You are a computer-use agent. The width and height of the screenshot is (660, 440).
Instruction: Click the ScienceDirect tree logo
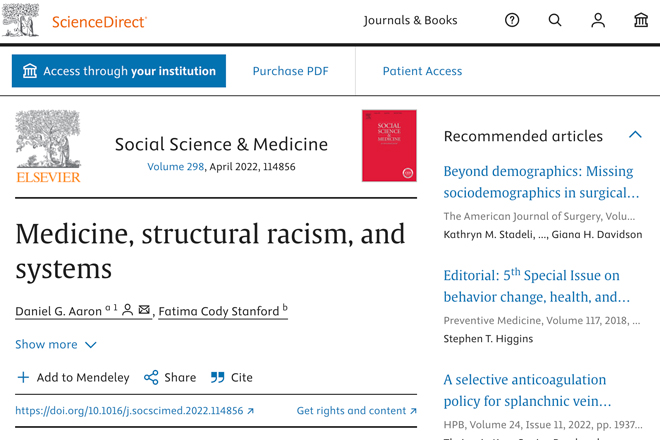click(20, 20)
